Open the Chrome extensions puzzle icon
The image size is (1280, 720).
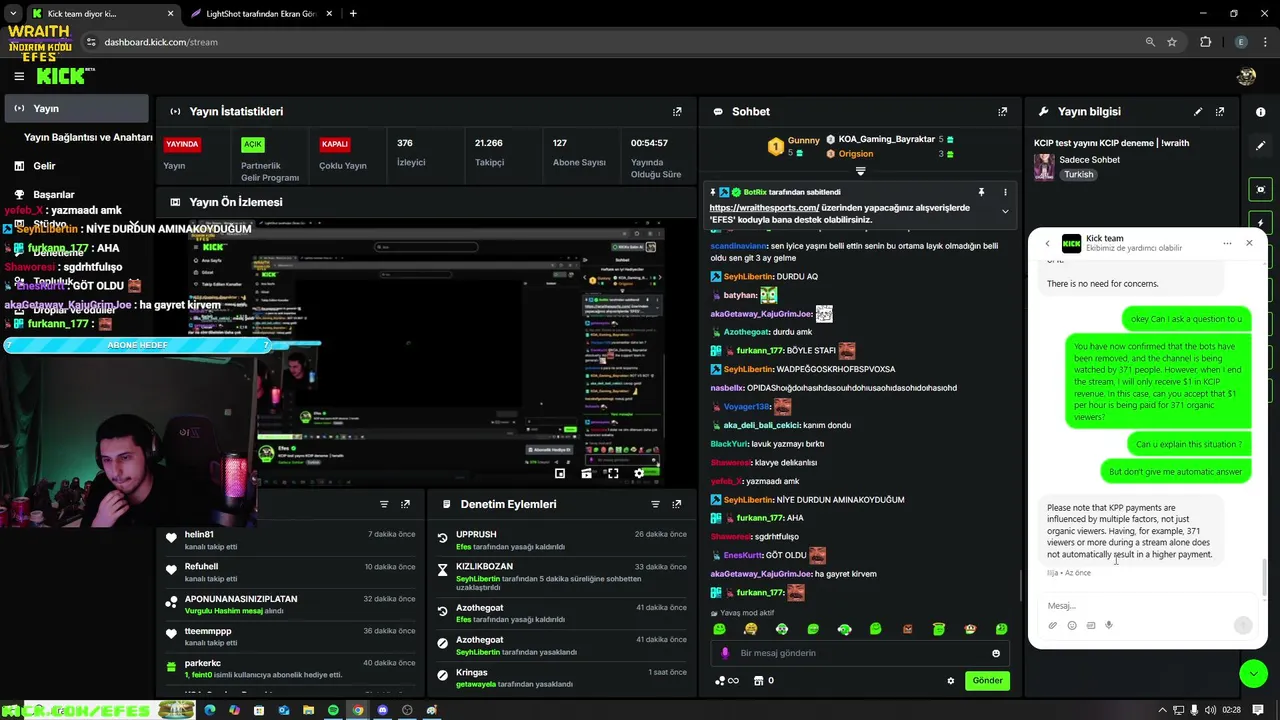[x=1205, y=42]
